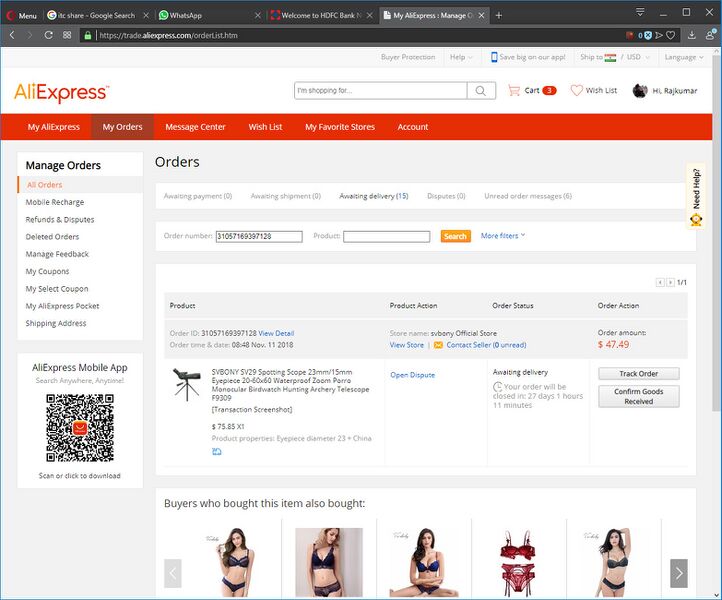Bookmark page with heart icon
Viewport: 722px width, 600px height.
(671, 35)
